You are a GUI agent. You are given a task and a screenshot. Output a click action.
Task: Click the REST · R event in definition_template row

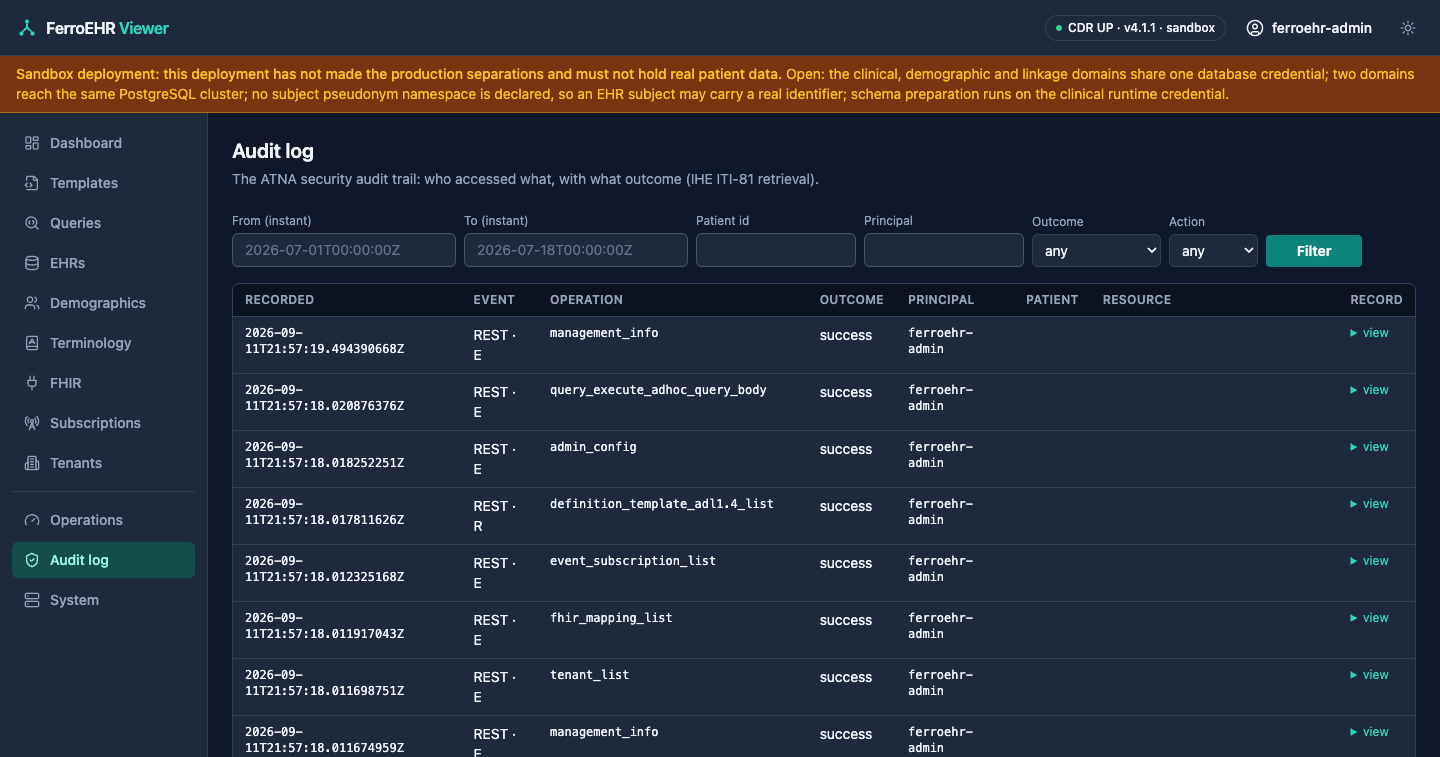coord(495,516)
